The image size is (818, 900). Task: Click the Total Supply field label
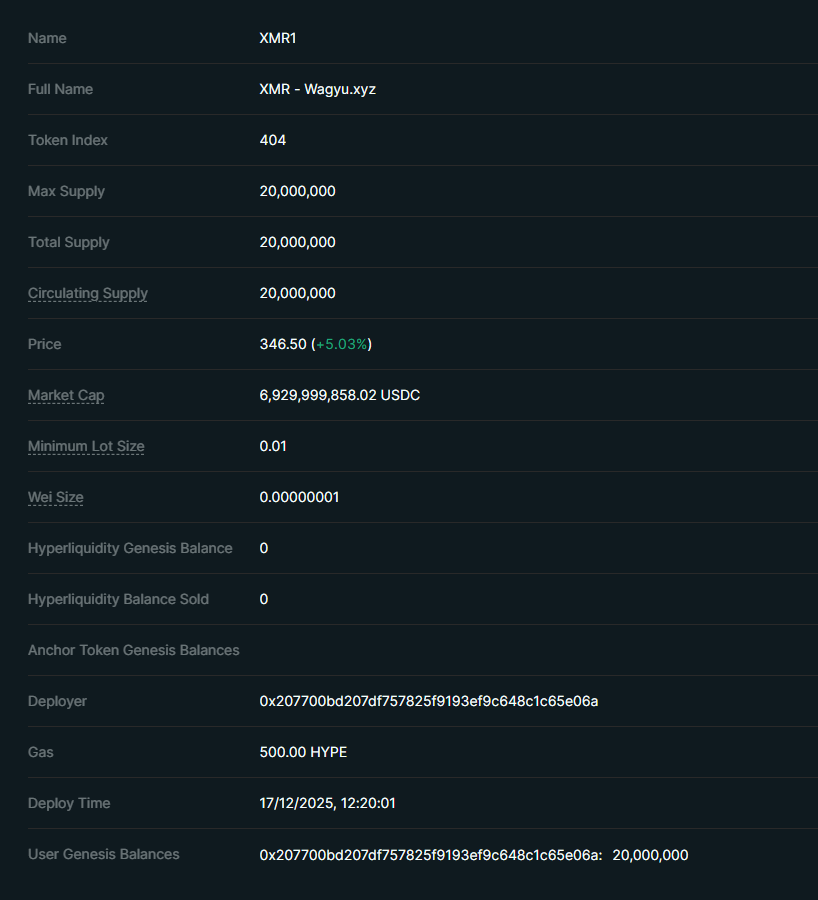[x=69, y=242]
